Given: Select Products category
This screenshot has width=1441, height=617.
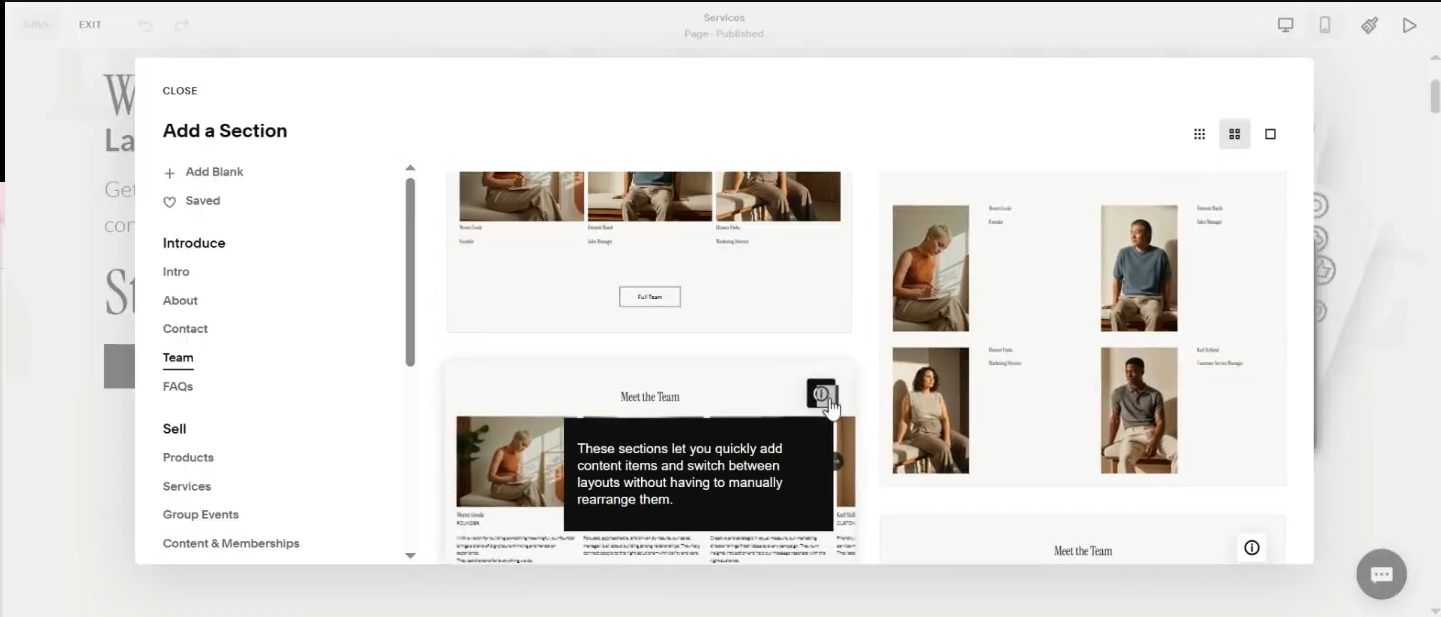Looking at the screenshot, I should point(188,458).
